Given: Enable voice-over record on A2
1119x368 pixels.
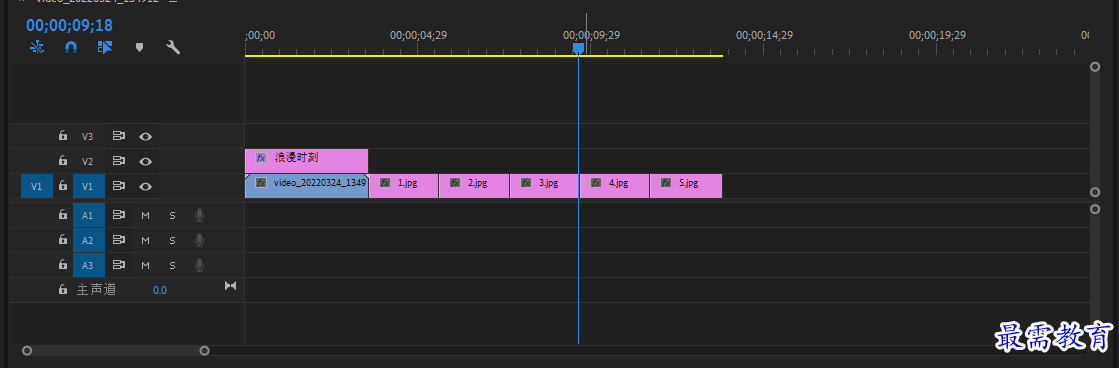Looking at the screenshot, I should tap(200, 240).
